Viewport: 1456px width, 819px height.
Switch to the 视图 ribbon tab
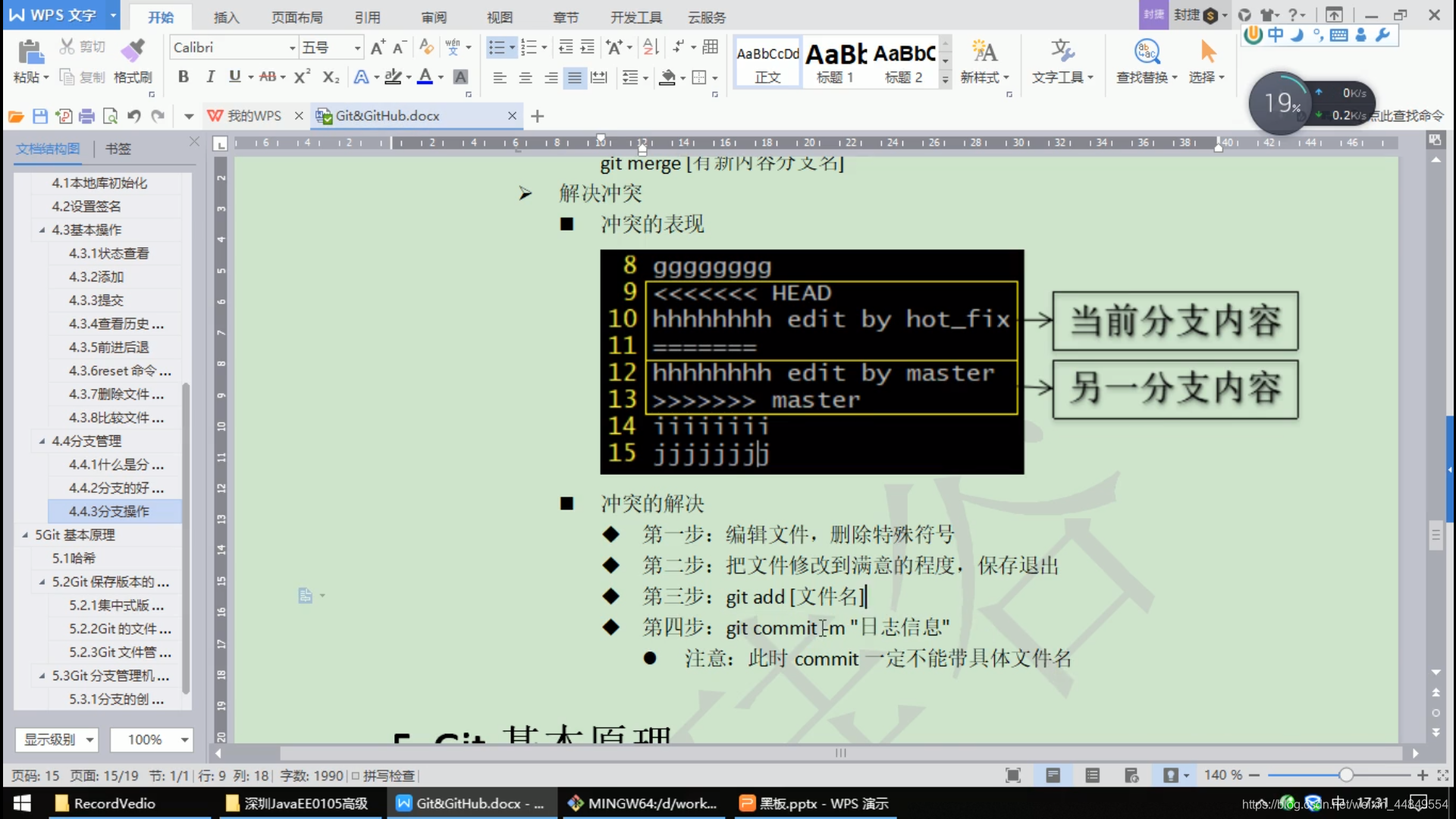[500, 17]
